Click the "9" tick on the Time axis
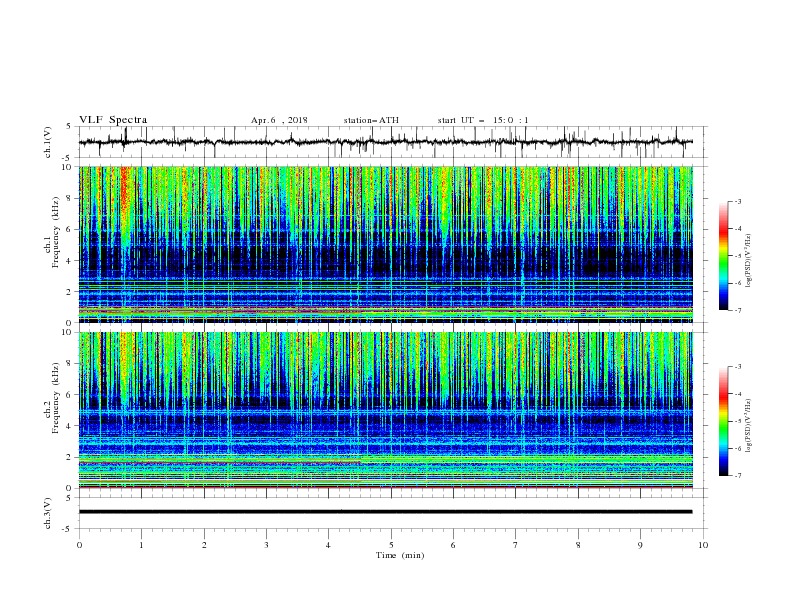This screenshot has width=792, height=612. (x=640, y=545)
